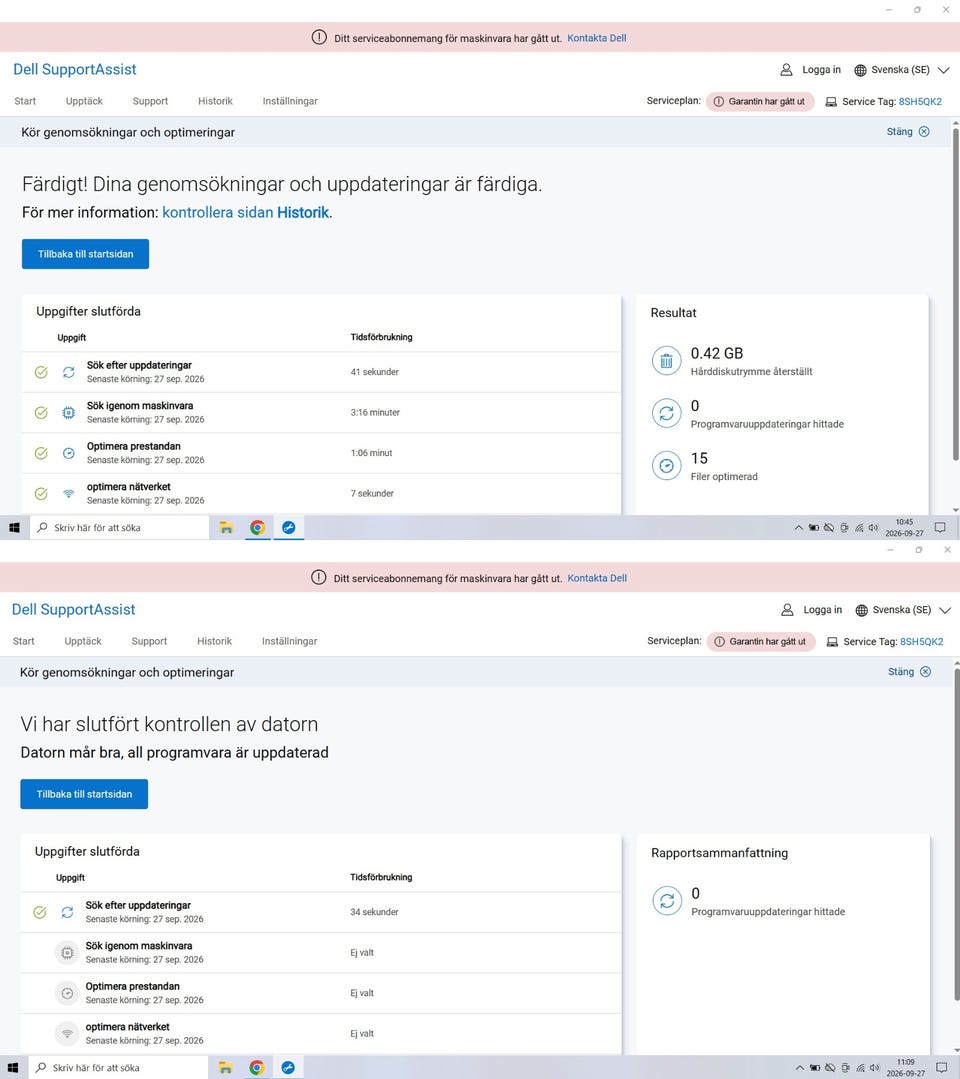Open File Explorer from the taskbar showing 11:09
The image size is (960, 1079).
click(x=225, y=1067)
